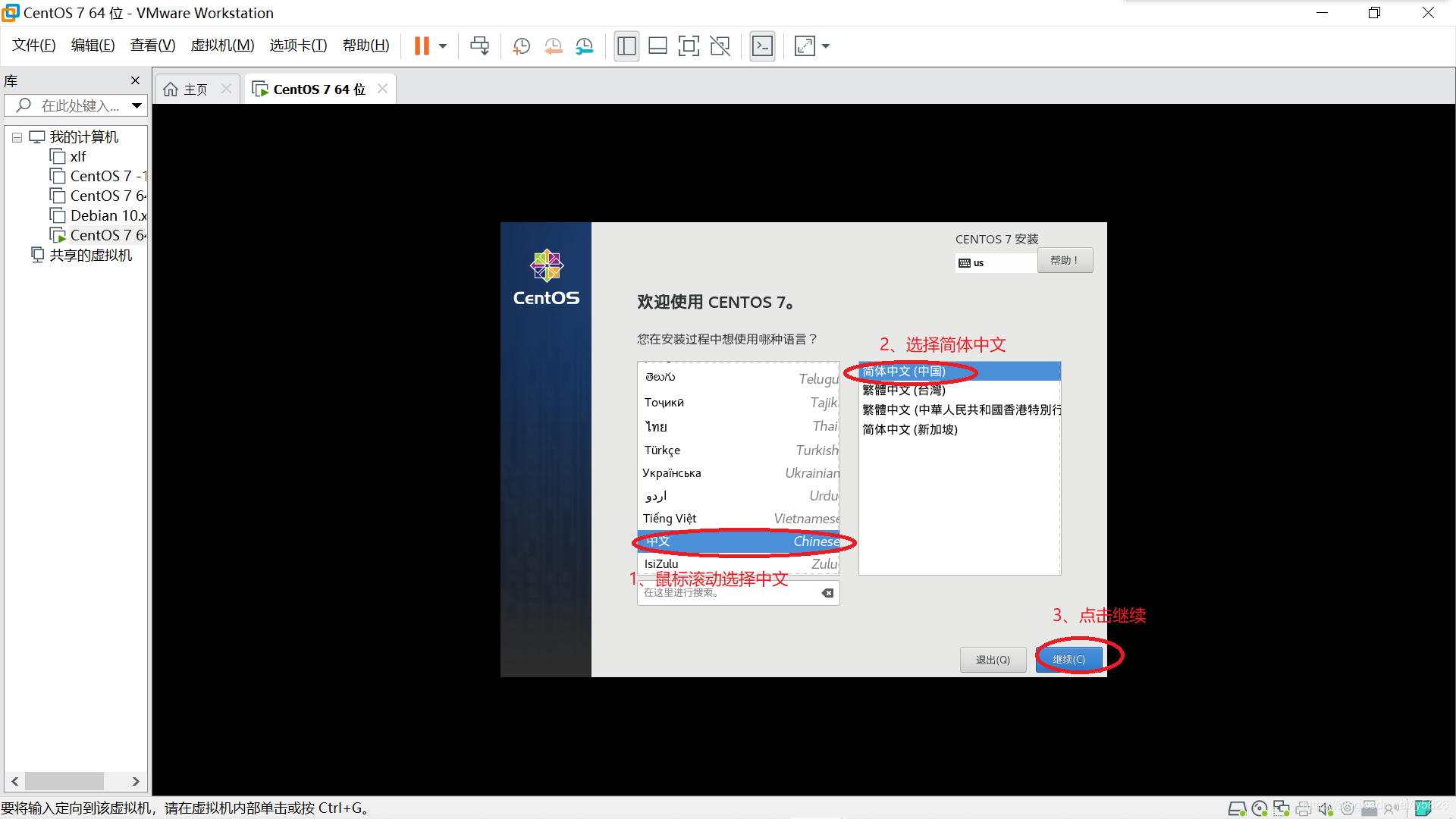Viewport: 1456px width, 819px height.
Task: Open the power options dropdown arrow beside pause
Action: click(443, 46)
